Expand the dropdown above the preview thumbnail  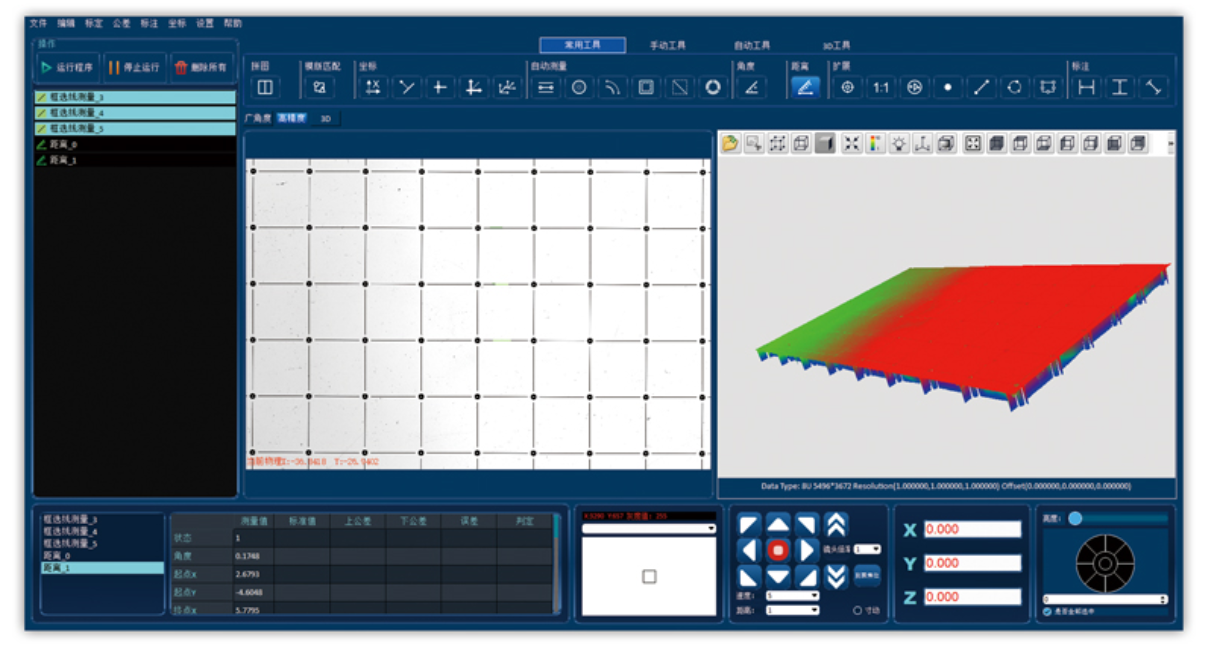(x=649, y=528)
